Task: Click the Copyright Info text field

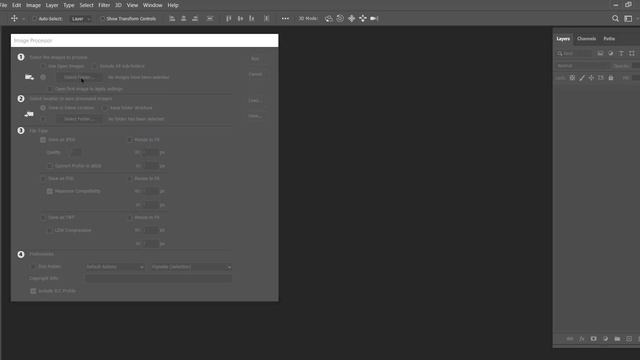Action: click(x=159, y=278)
